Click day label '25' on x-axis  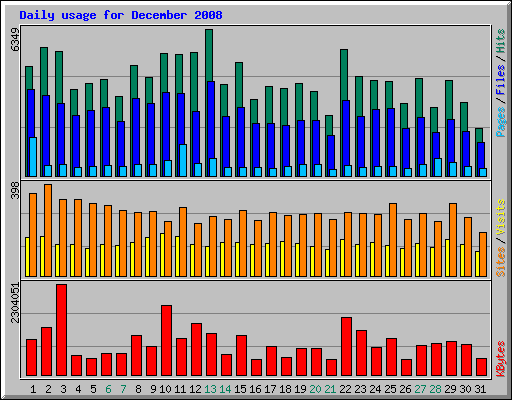point(390,389)
